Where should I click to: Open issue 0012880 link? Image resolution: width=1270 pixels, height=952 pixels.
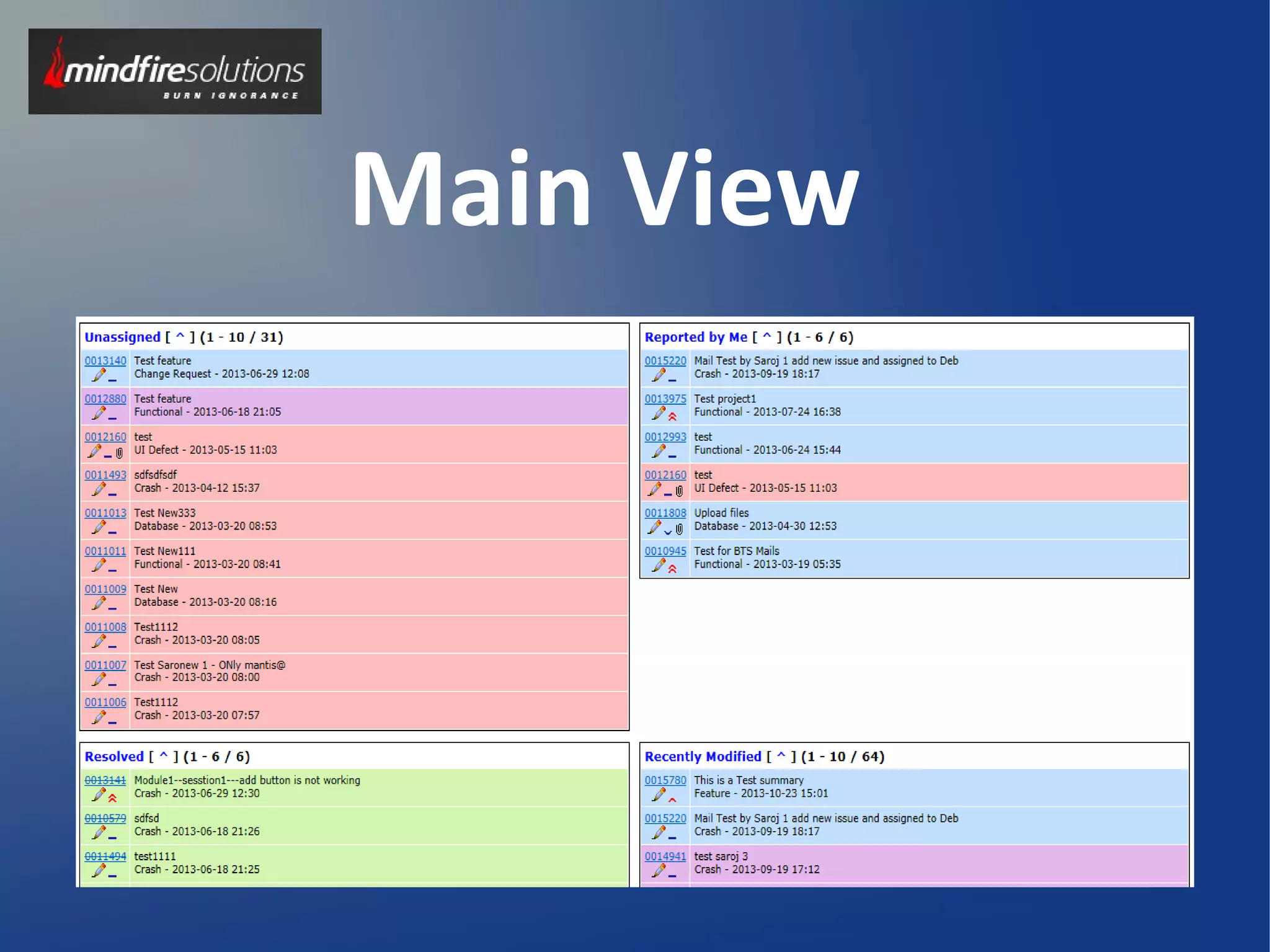click(105, 398)
